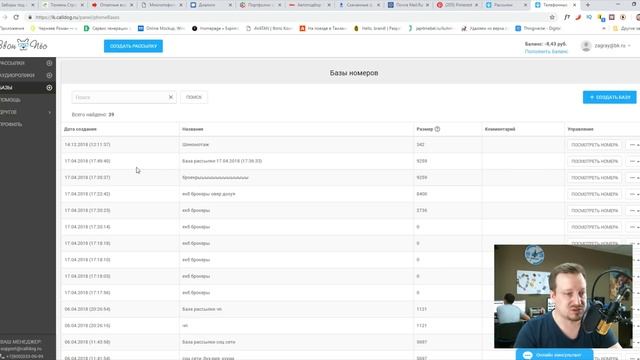
Task: Click the Поиск search button
Action: click(194, 97)
